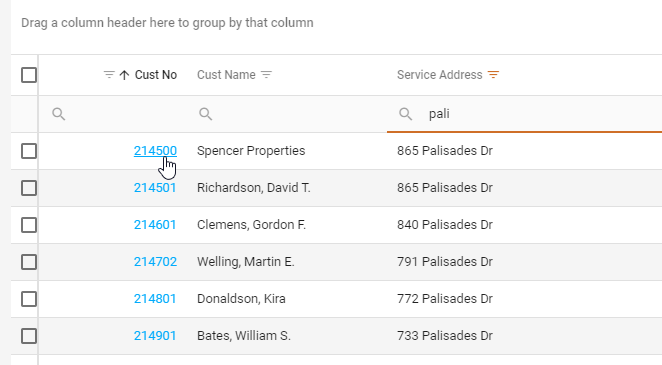Open the Cust No column filter icon
Viewport: 662px width, 365px height.
coord(109,75)
